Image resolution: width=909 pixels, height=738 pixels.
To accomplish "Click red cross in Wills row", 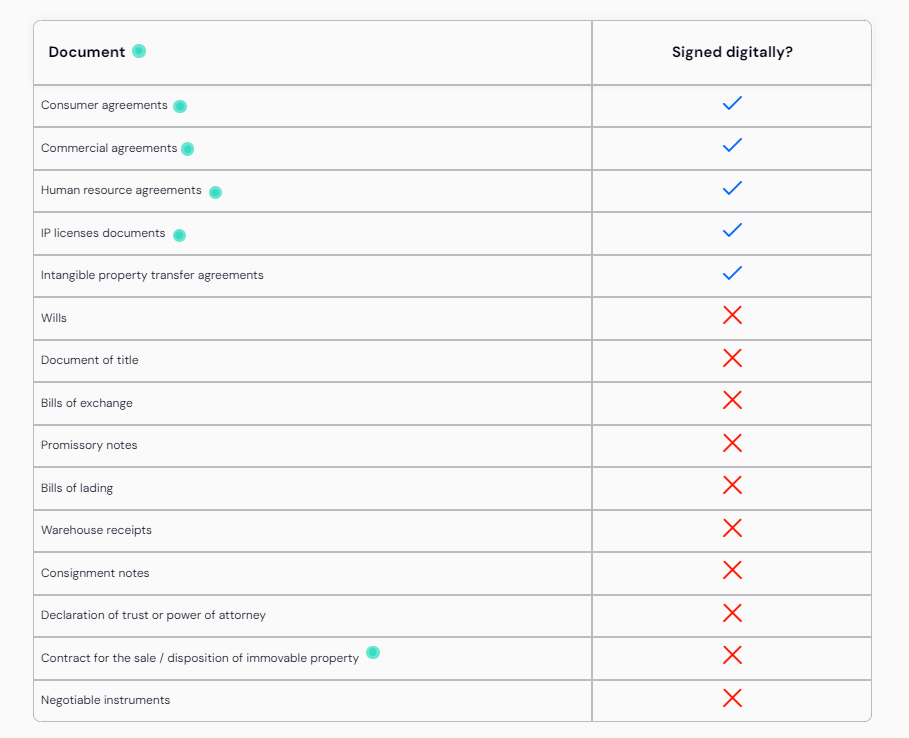I will (x=732, y=315).
